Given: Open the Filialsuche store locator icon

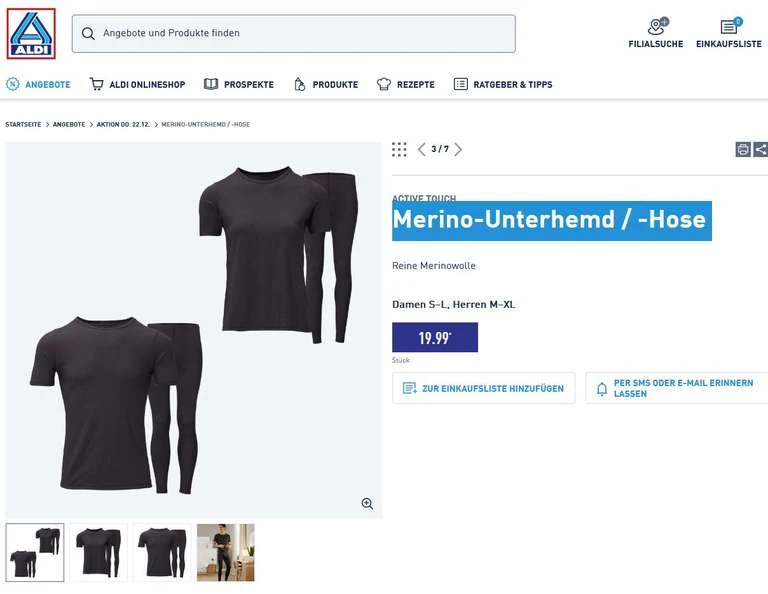Looking at the screenshot, I should 656,27.
